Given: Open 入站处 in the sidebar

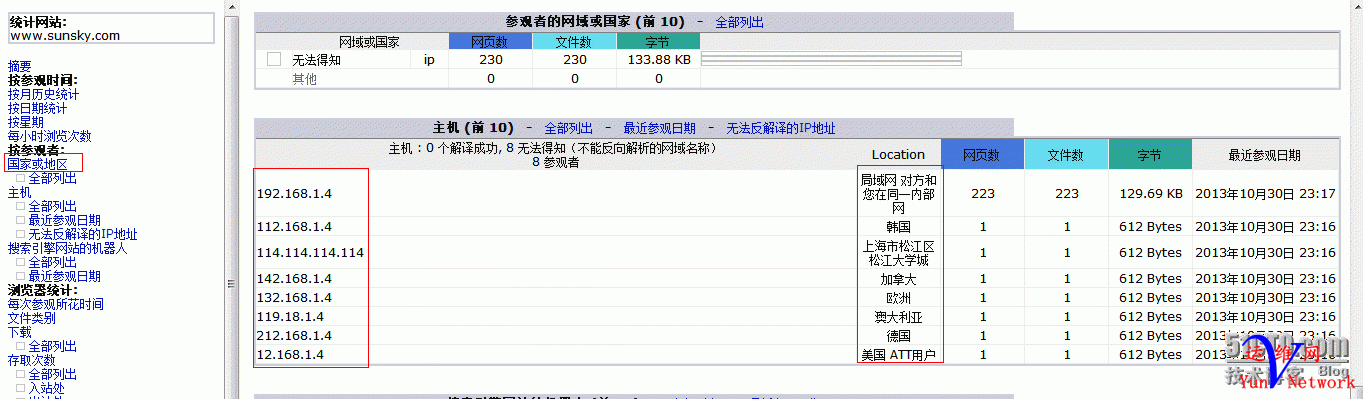Looking at the screenshot, I should click(47, 388).
